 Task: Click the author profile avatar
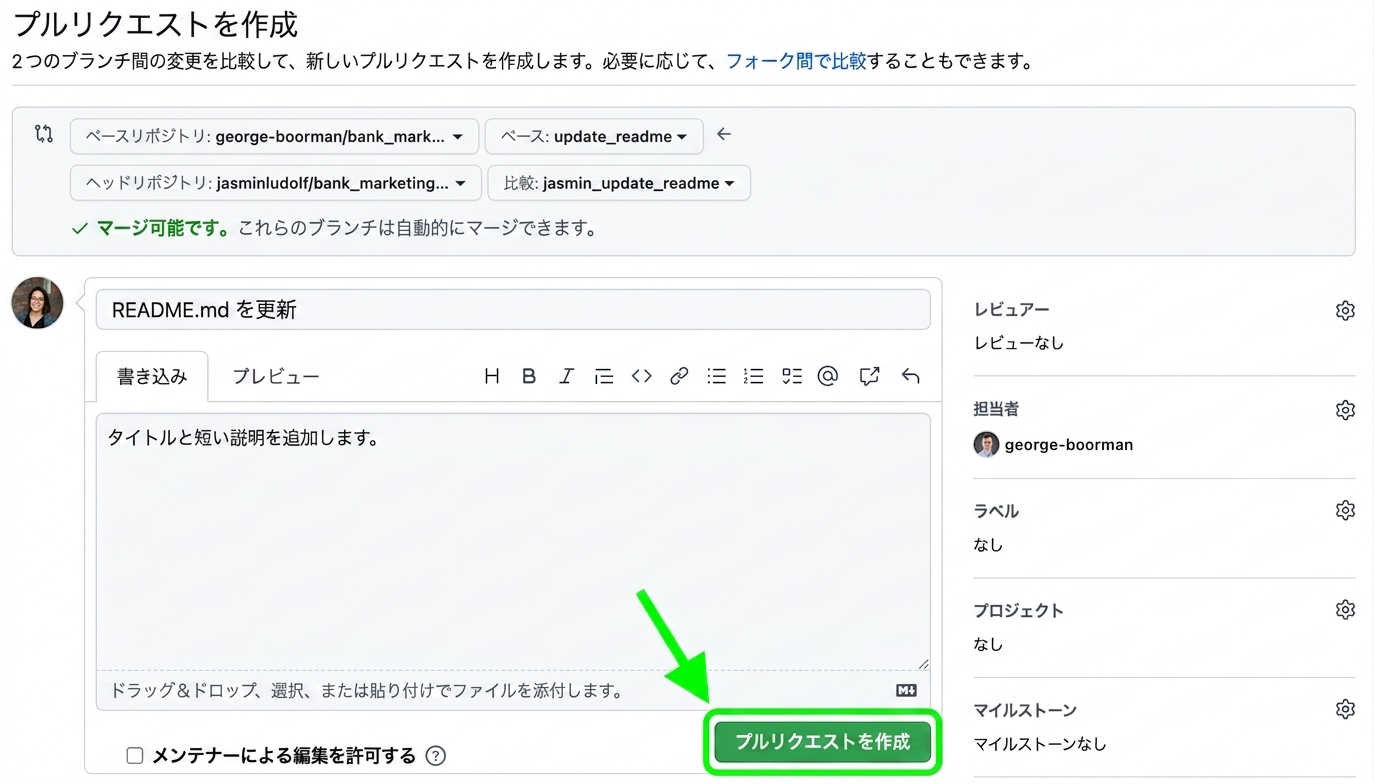(x=37, y=303)
